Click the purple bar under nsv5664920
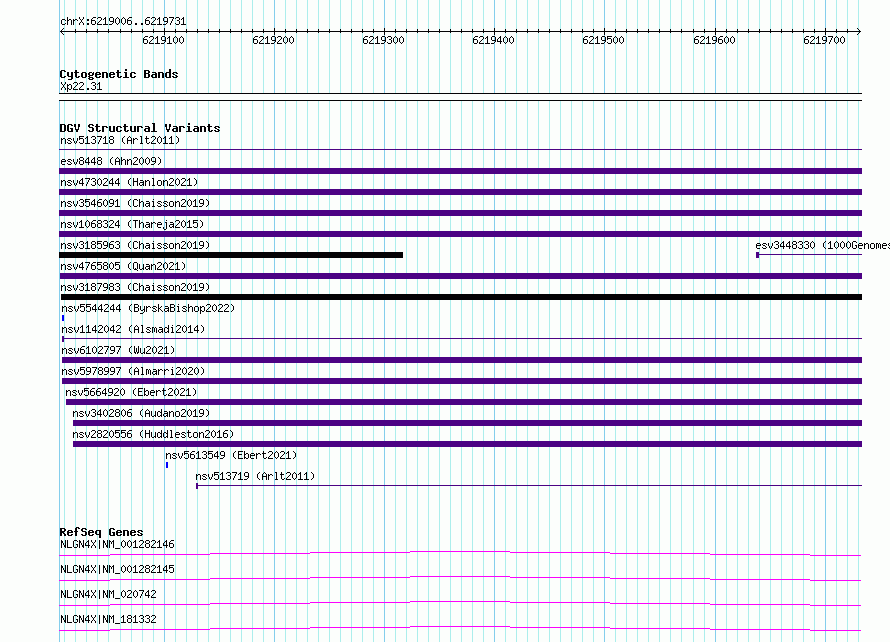Screen dimensions: 890x642 464,402
